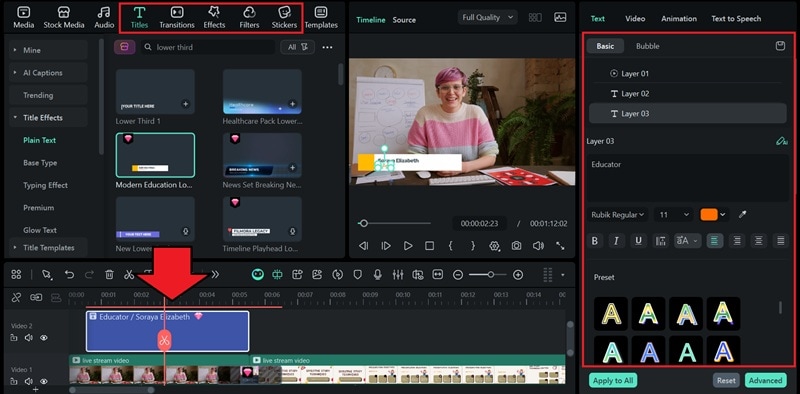This screenshot has width=800, height=394.
Task: Open the Effects panel
Action: (x=214, y=17)
